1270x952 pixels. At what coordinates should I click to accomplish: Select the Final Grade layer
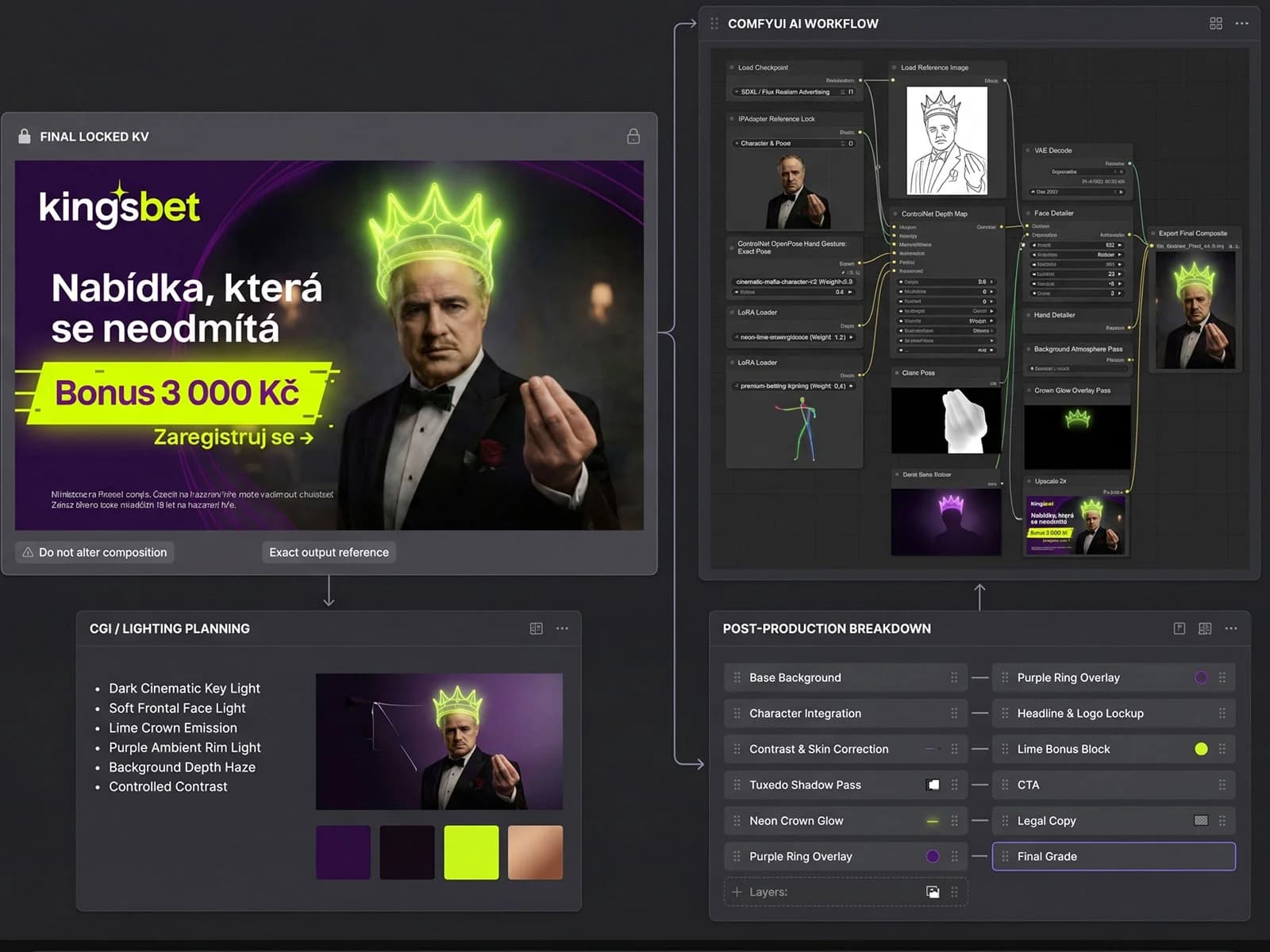(1114, 857)
